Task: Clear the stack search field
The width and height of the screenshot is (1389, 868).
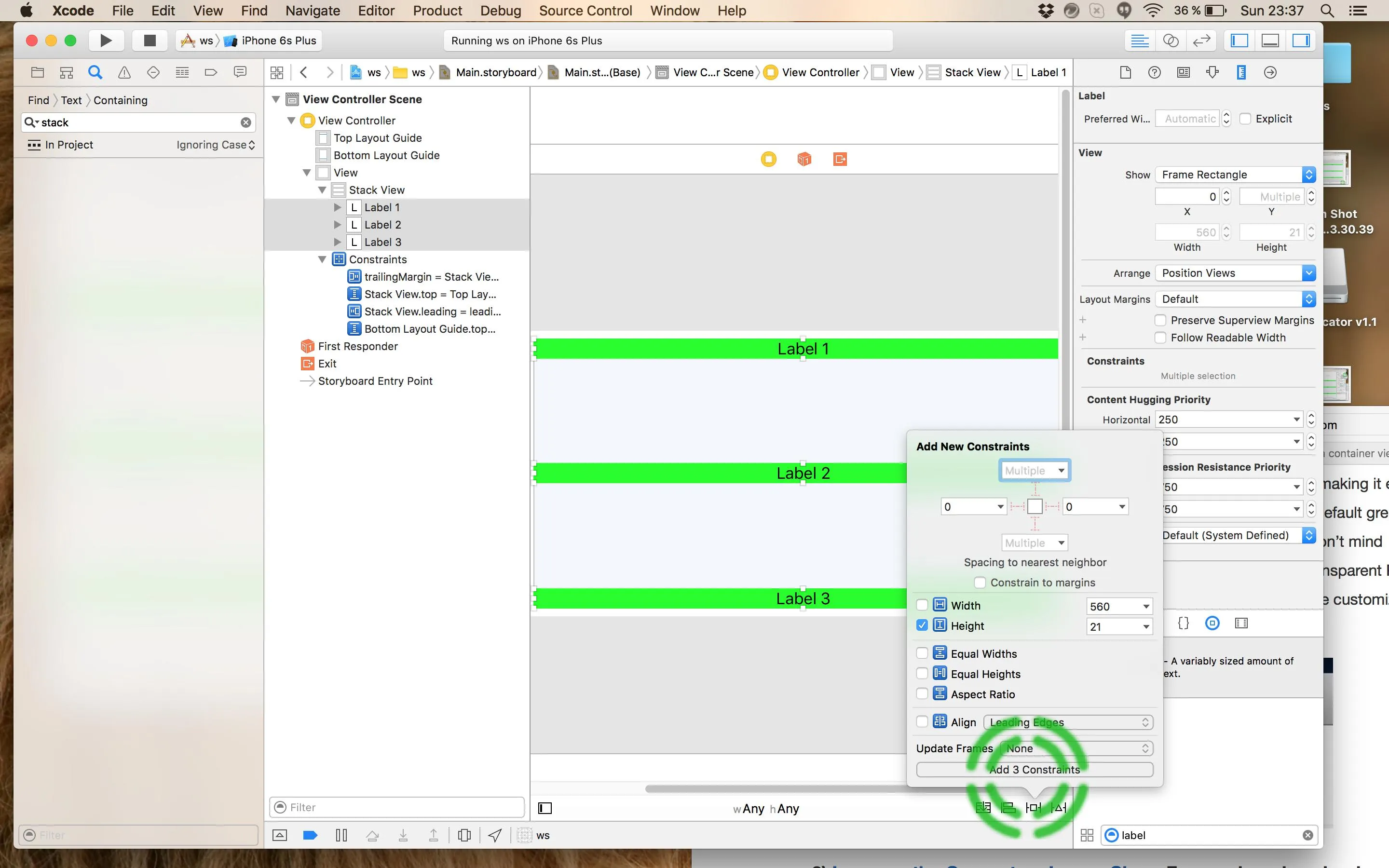Action: (245, 122)
